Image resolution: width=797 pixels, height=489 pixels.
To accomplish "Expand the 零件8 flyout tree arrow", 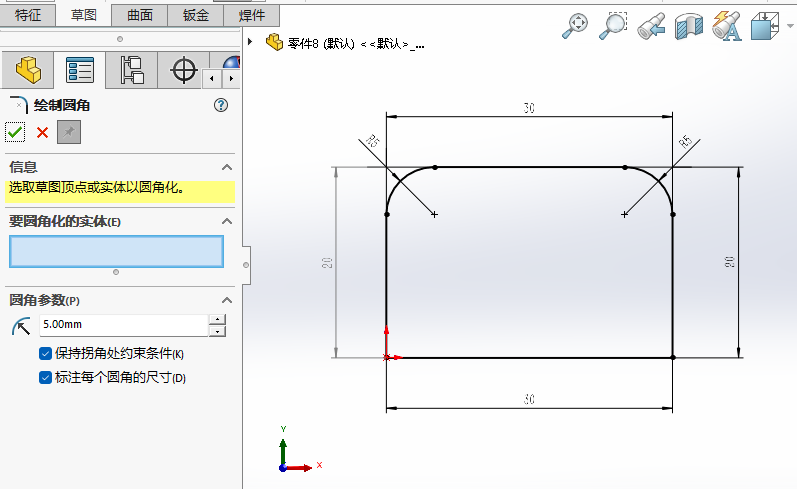I will (x=250, y=42).
